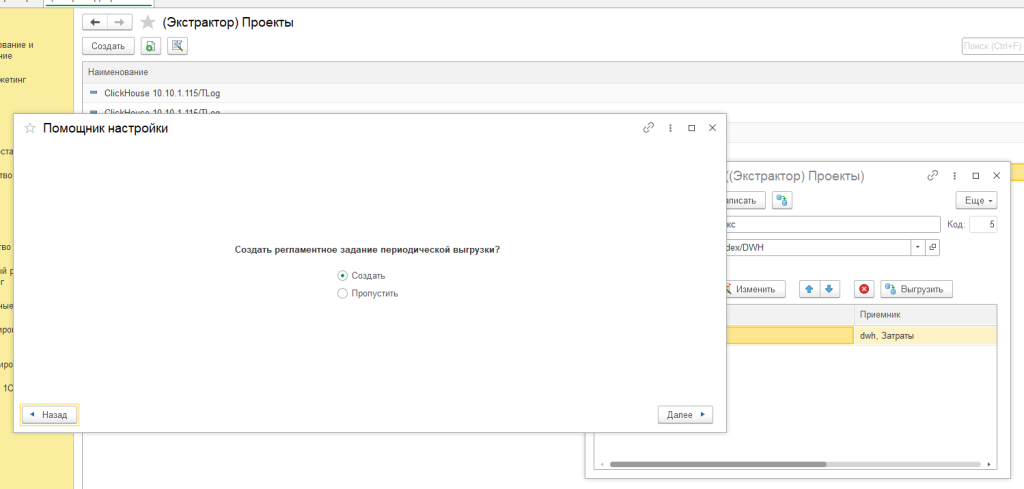Click the red delete icon button
Image resolution: width=1024 pixels, height=489 pixels.
click(x=864, y=289)
